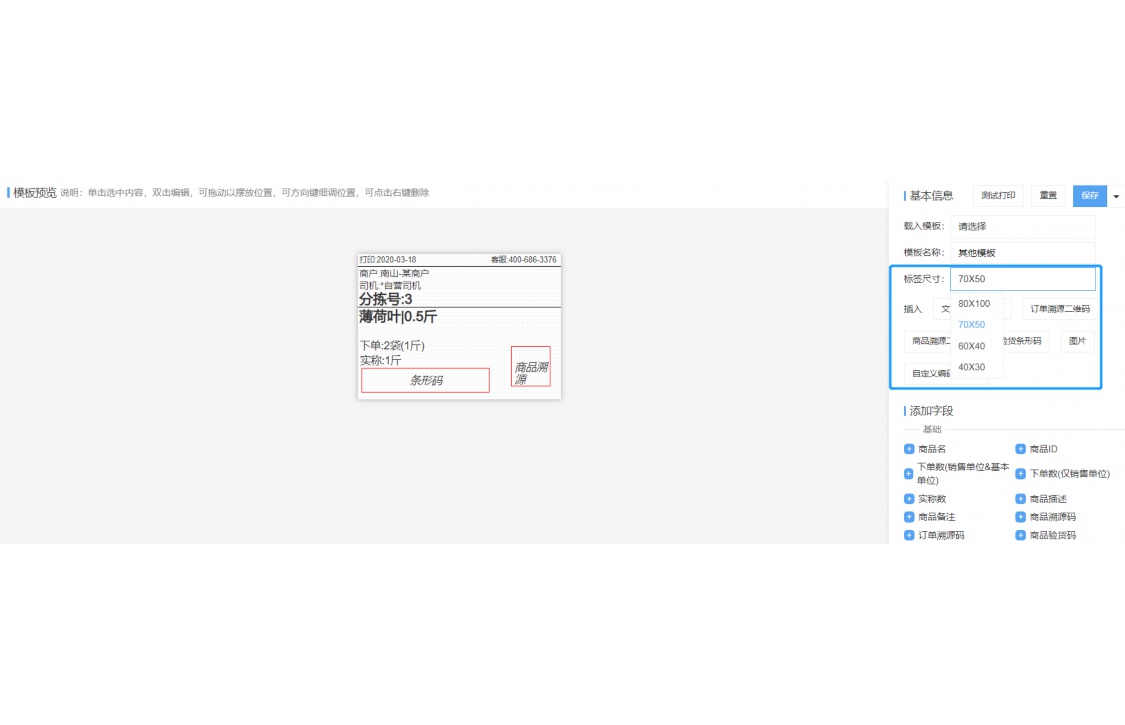
Task: Click the plus icon beside 商品名
Action: 909,449
